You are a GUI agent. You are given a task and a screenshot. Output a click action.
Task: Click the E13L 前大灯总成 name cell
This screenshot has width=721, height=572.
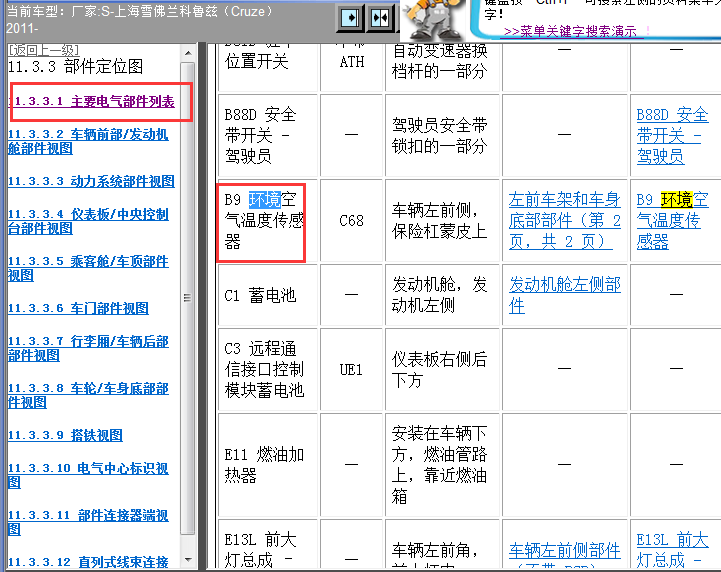click(268, 545)
